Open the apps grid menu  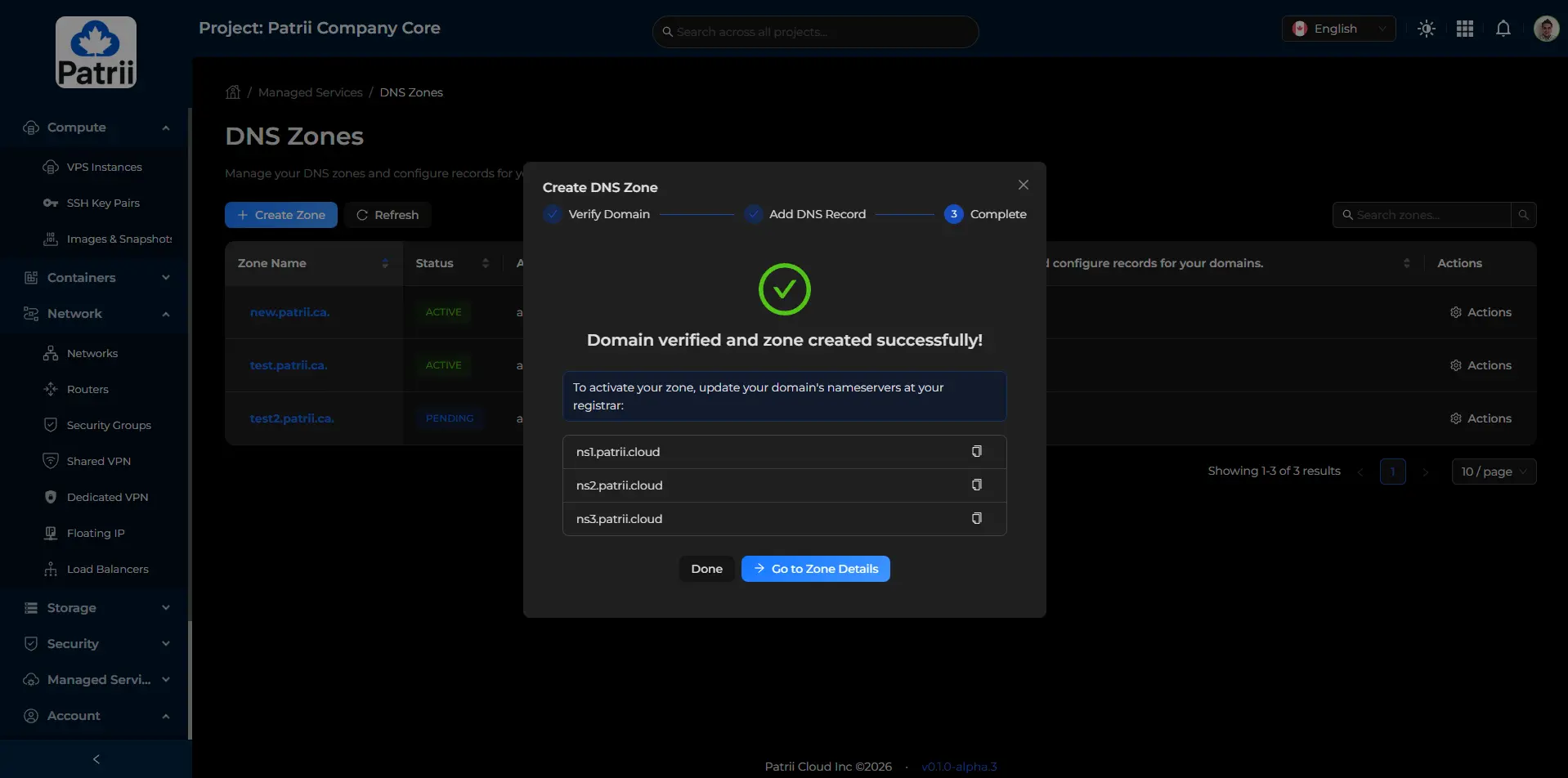click(1464, 29)
